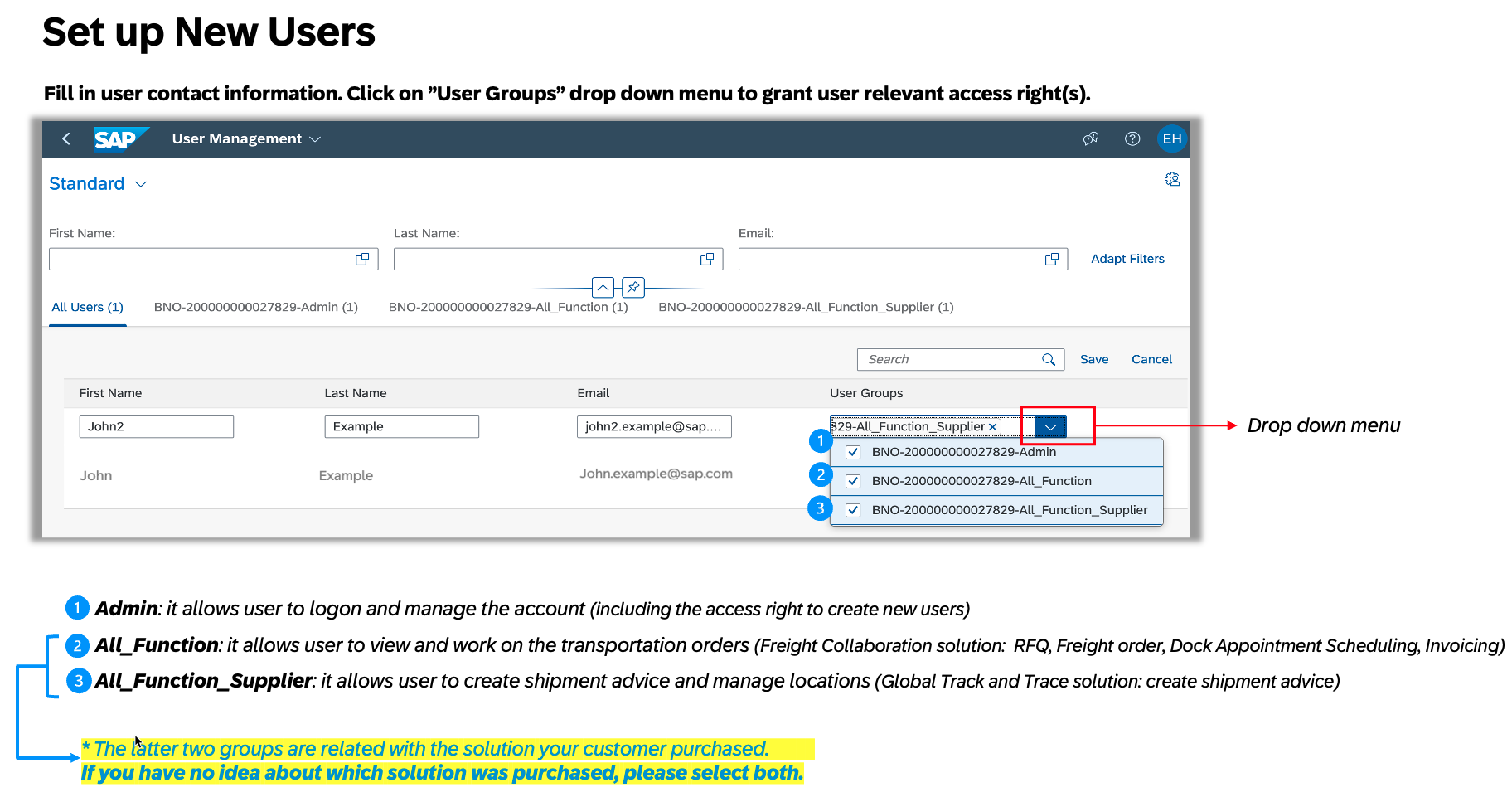This screenshot has height=792, width=1512.
Task: Open the page settings gear icon
Action: (x=1172, y=179)
